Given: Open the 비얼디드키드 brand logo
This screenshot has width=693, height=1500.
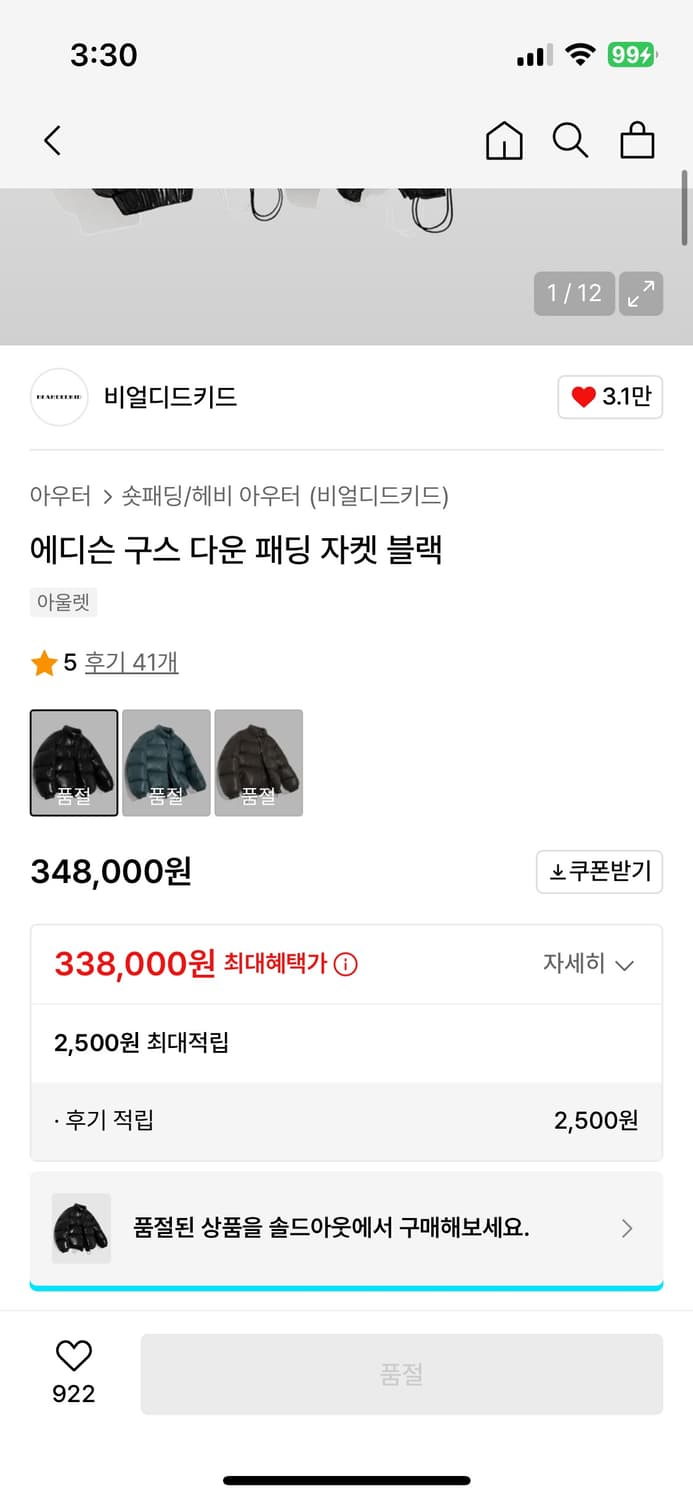Looking at the screenshot, I should (58, 397).
